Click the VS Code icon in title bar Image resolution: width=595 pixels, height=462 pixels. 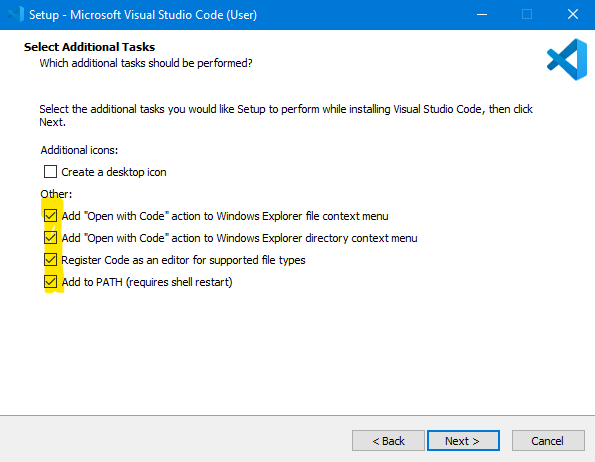coord(16,14)
